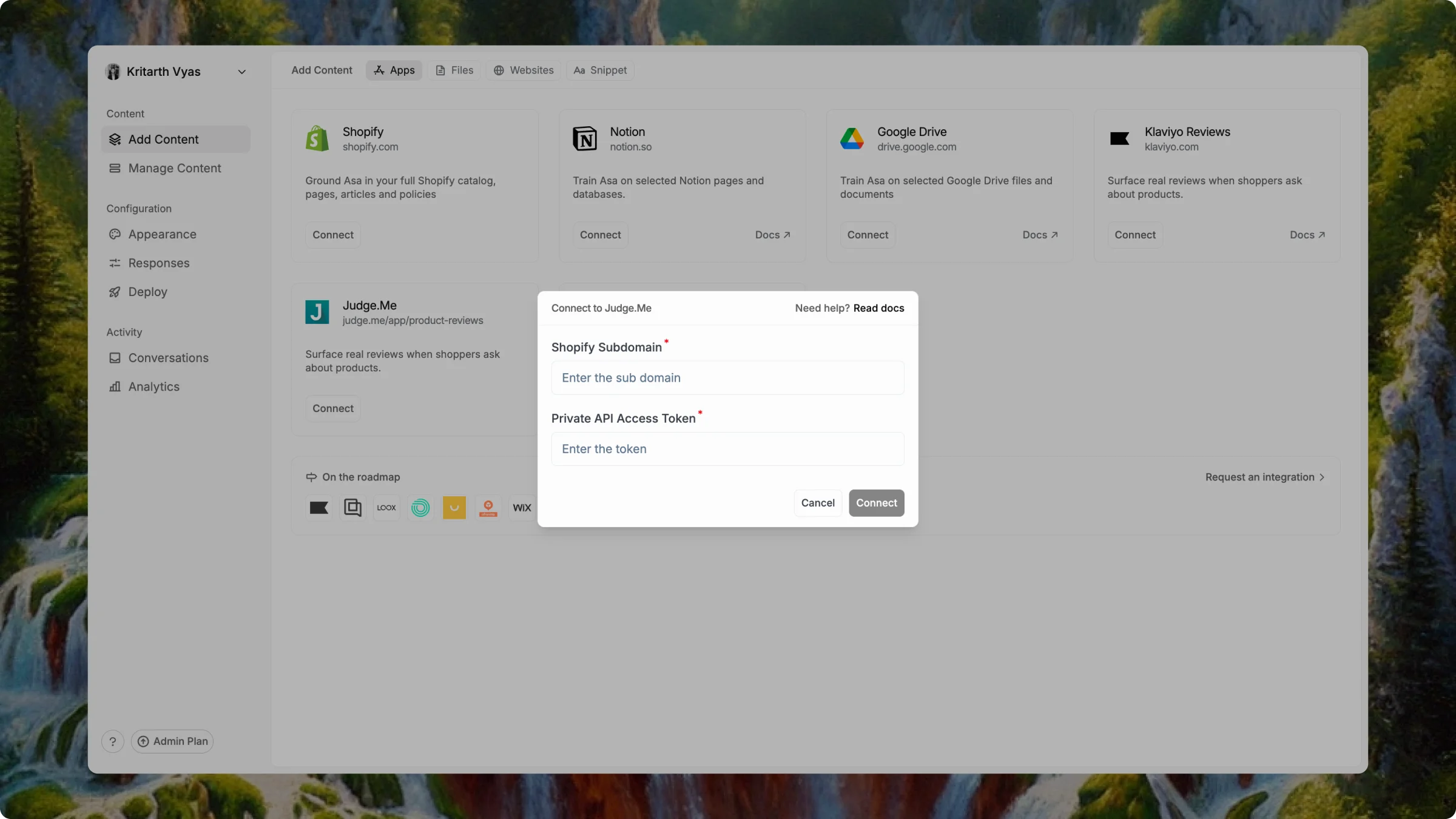Go to Appearance settings

(176, 234)
